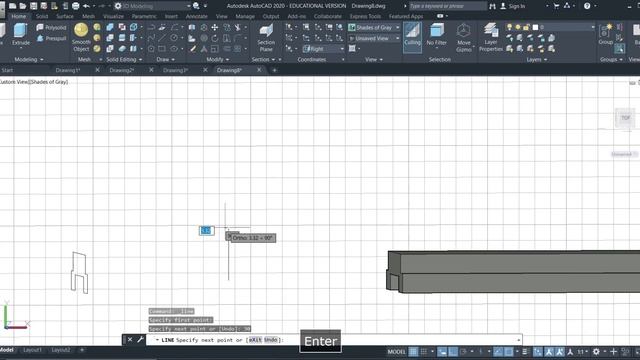Switch to the Home ribbon tab
This screenshot has height=360, width=640.
[18, 16]
